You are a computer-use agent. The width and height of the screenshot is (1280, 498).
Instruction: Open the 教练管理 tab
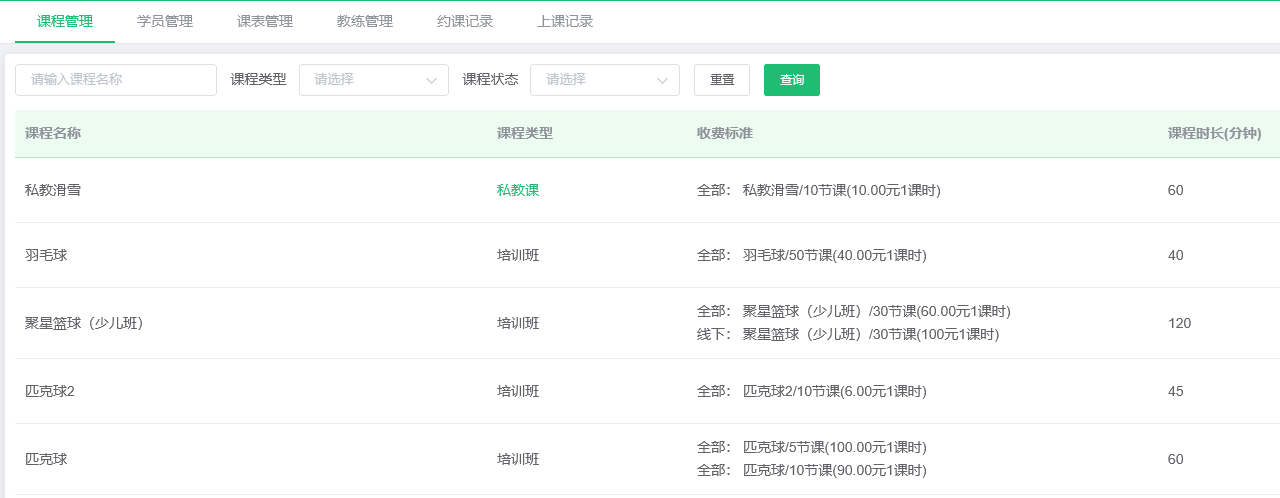pos(365,21)
